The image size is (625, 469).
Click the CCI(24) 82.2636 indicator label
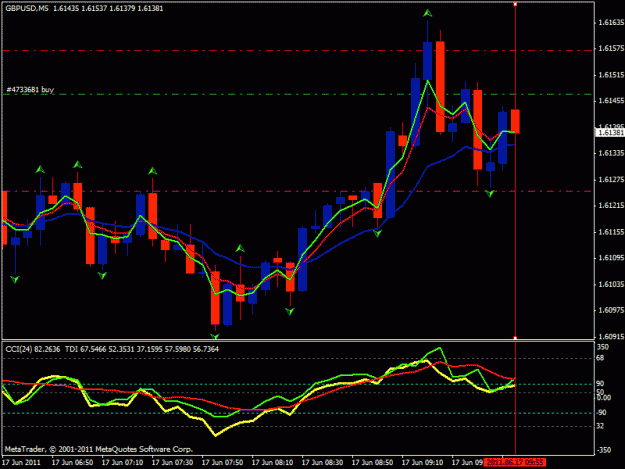point(33,349)
